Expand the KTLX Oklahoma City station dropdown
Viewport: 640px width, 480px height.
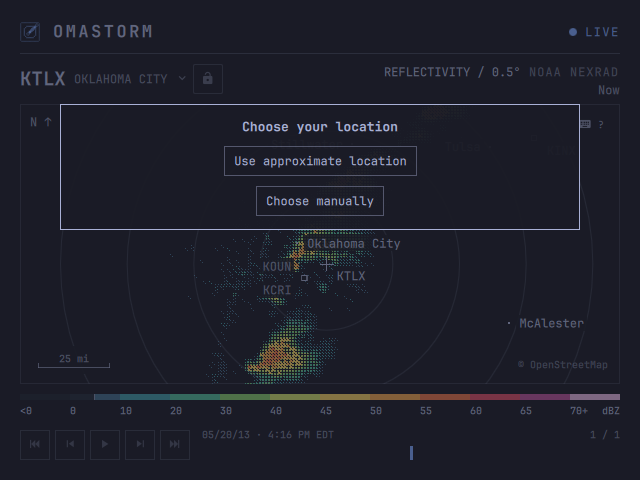click(x=103, y=79)
